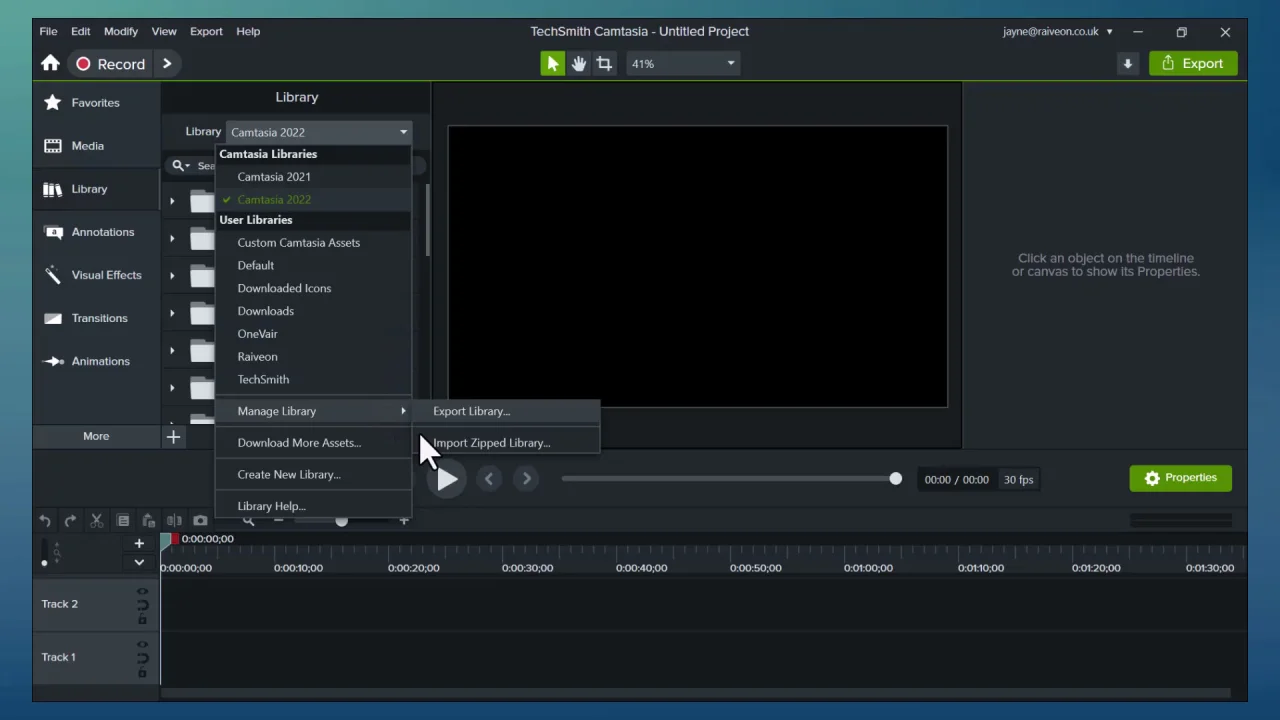Copy using the timeline toolbar icon
The height and width of the screenshot is (720, 1280).
point(122,520)
